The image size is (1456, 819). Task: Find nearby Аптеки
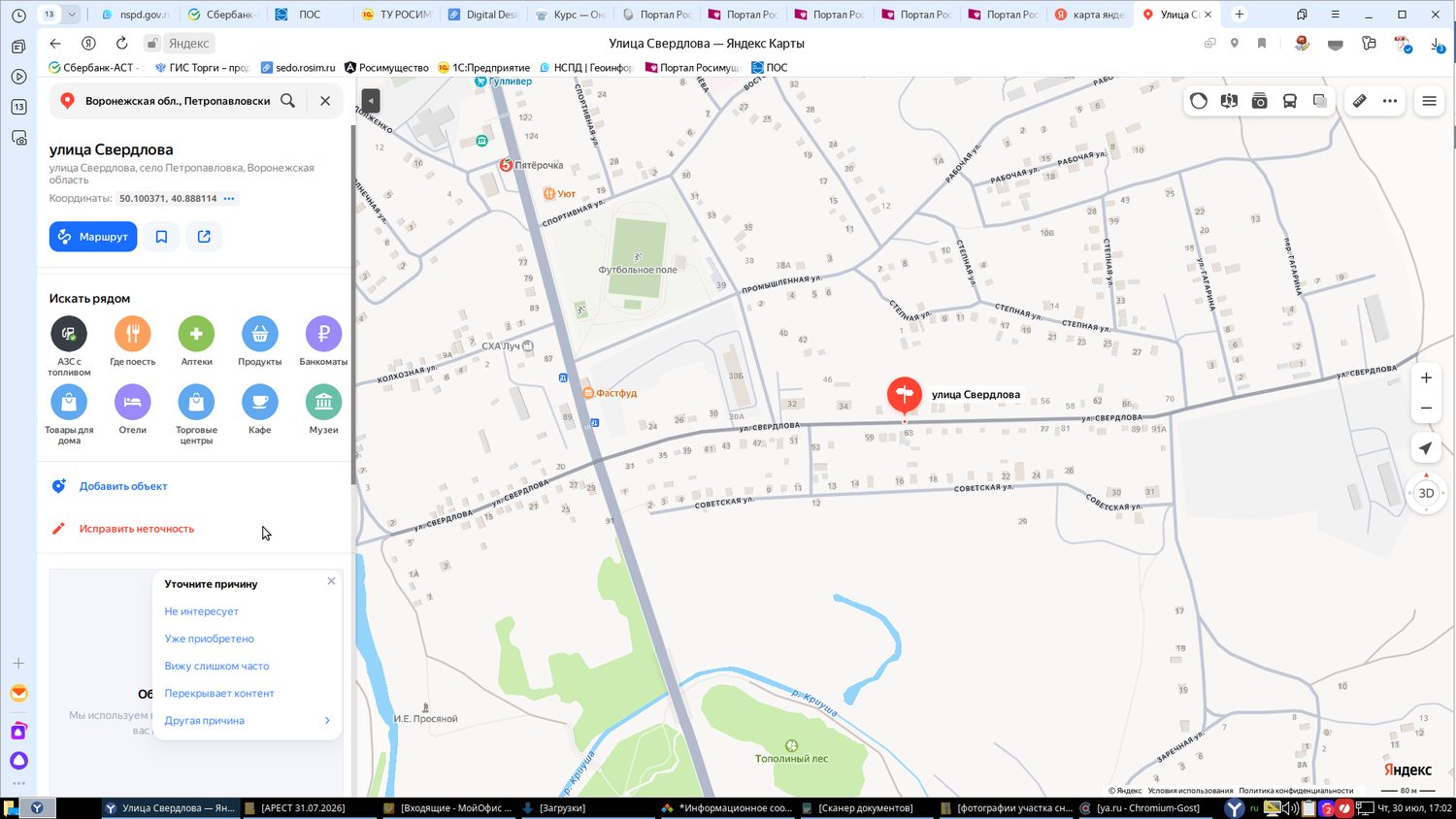click(x=196, y=342)
